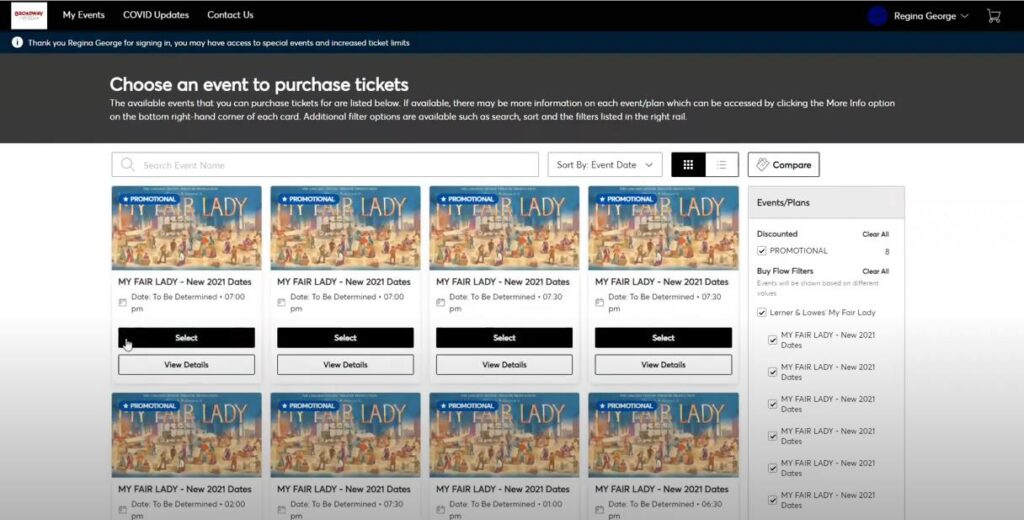Switch to list view icon
Screen dimensions: 1024x520
[x=722, y=165]
